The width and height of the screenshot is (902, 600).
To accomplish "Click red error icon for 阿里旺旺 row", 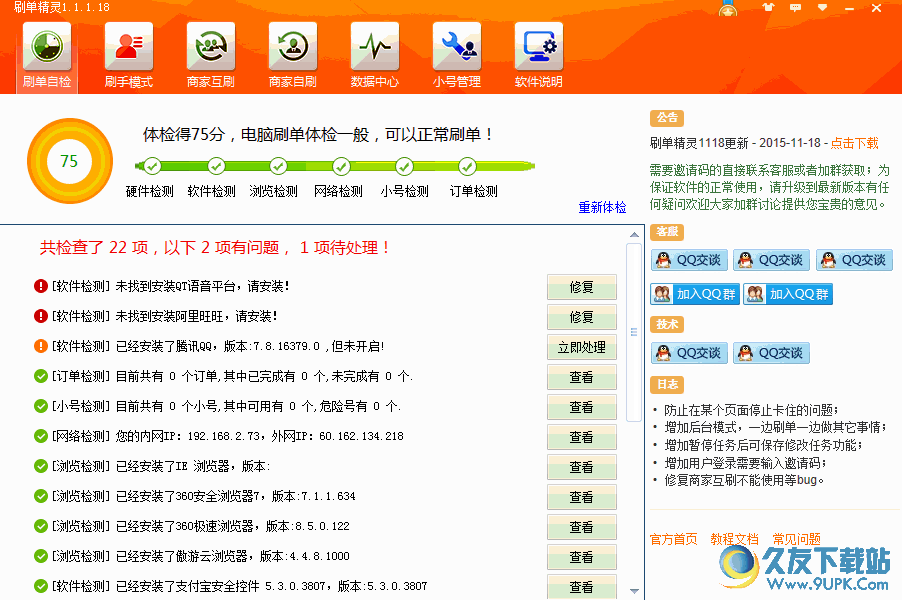I will 41,316.
